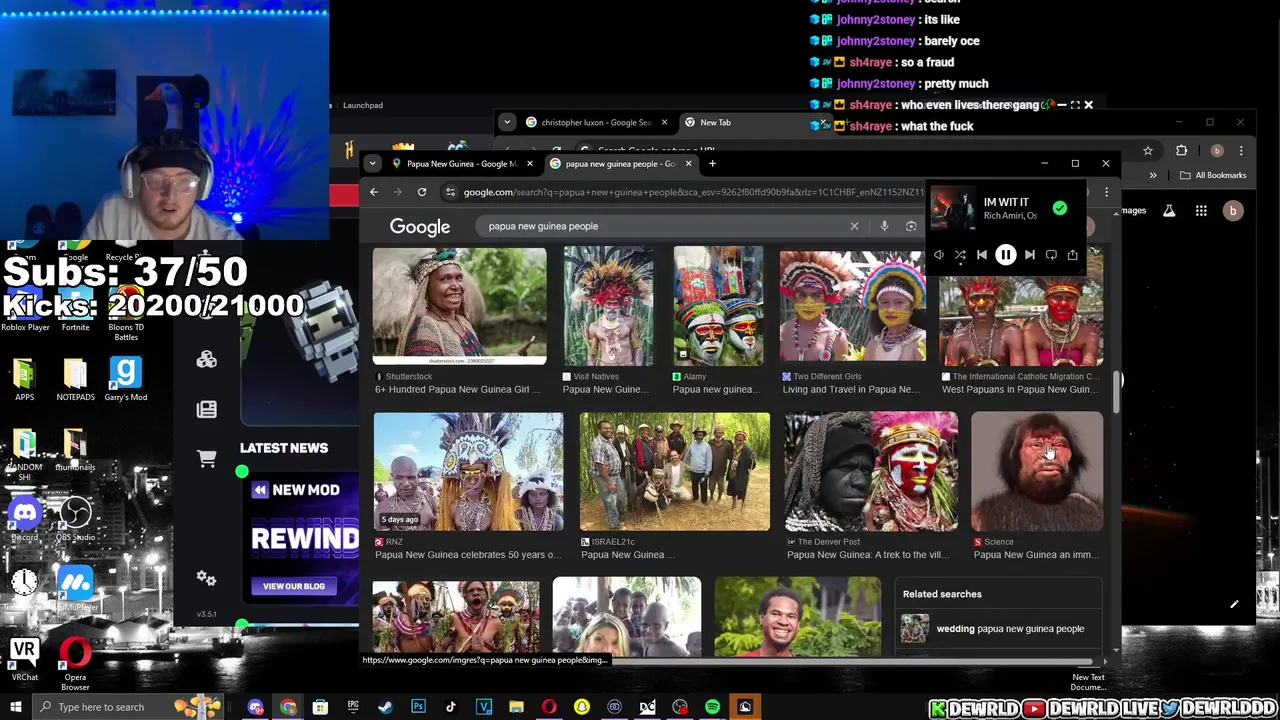Expand hidden bookmarks chevron

[1153, 175]
